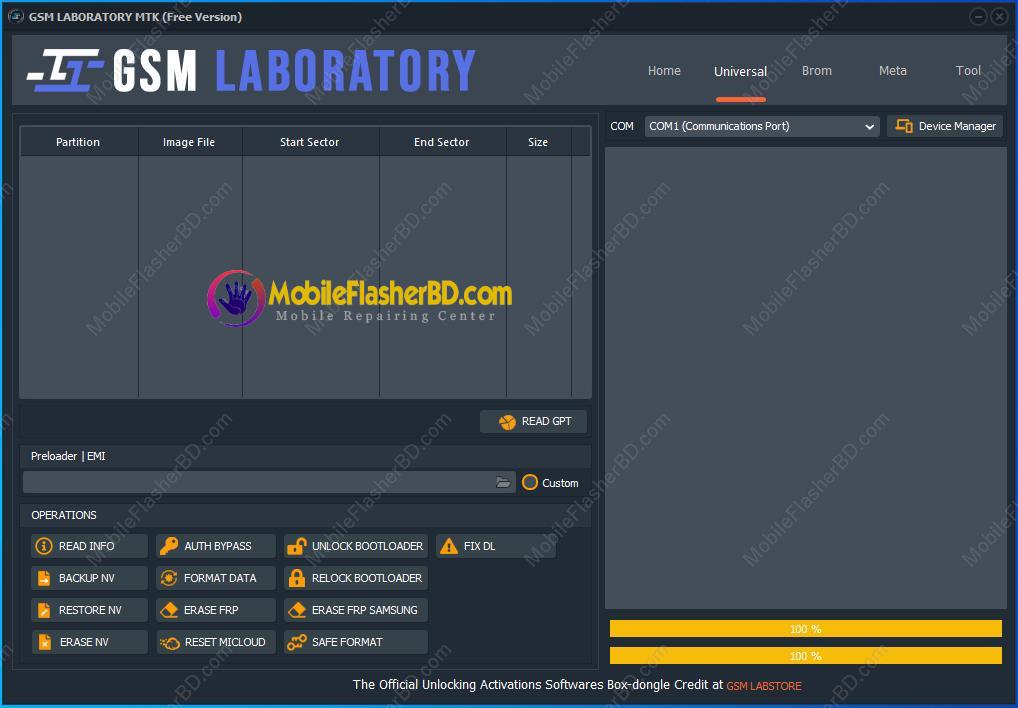Click the FIX DL warning triangle icon
The height and width of the screenshot is (708, 1018).
[449, 546]
